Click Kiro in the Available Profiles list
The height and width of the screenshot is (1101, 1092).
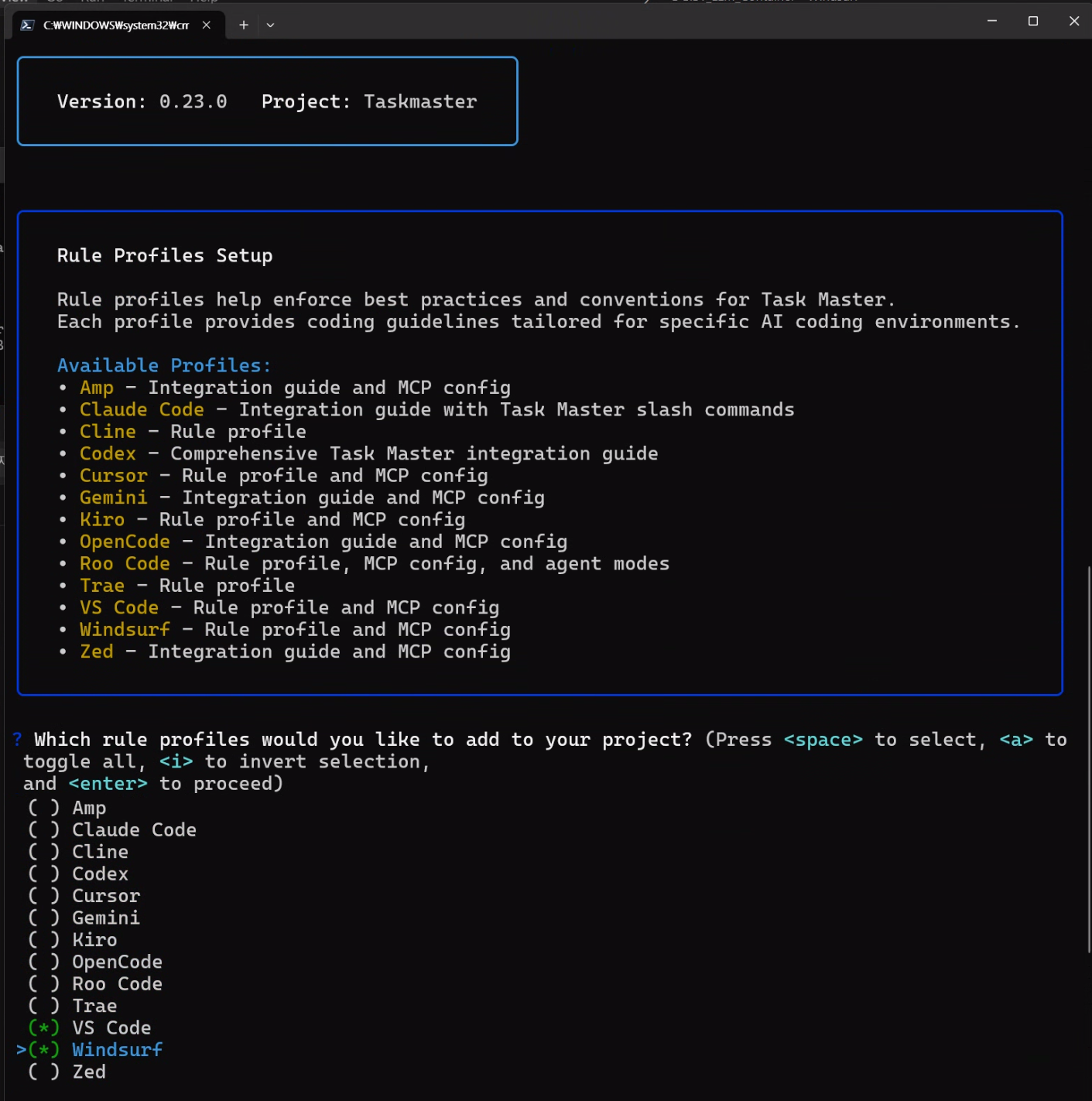(x=102, y=520)
